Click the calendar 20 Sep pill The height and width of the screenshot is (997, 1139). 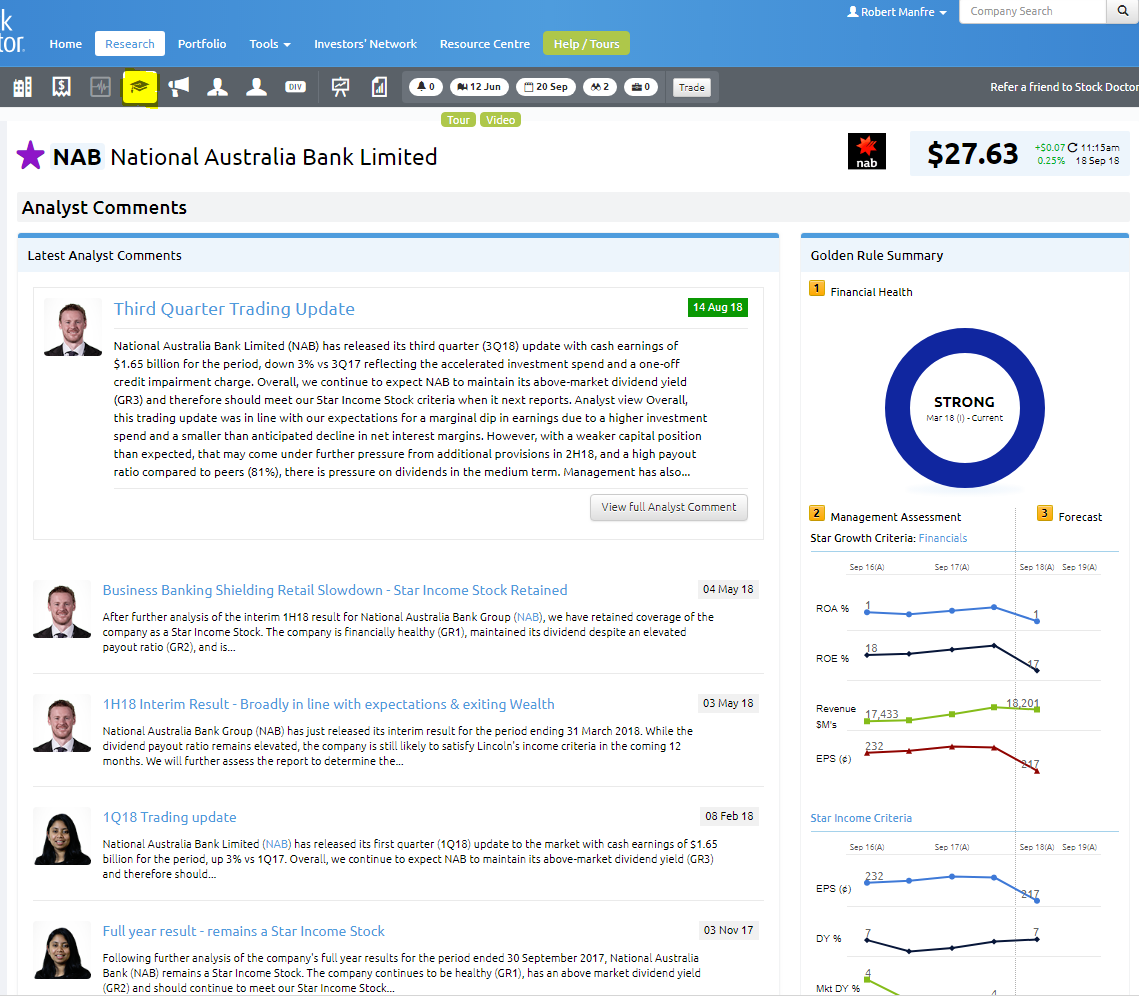tap(546, 87)
